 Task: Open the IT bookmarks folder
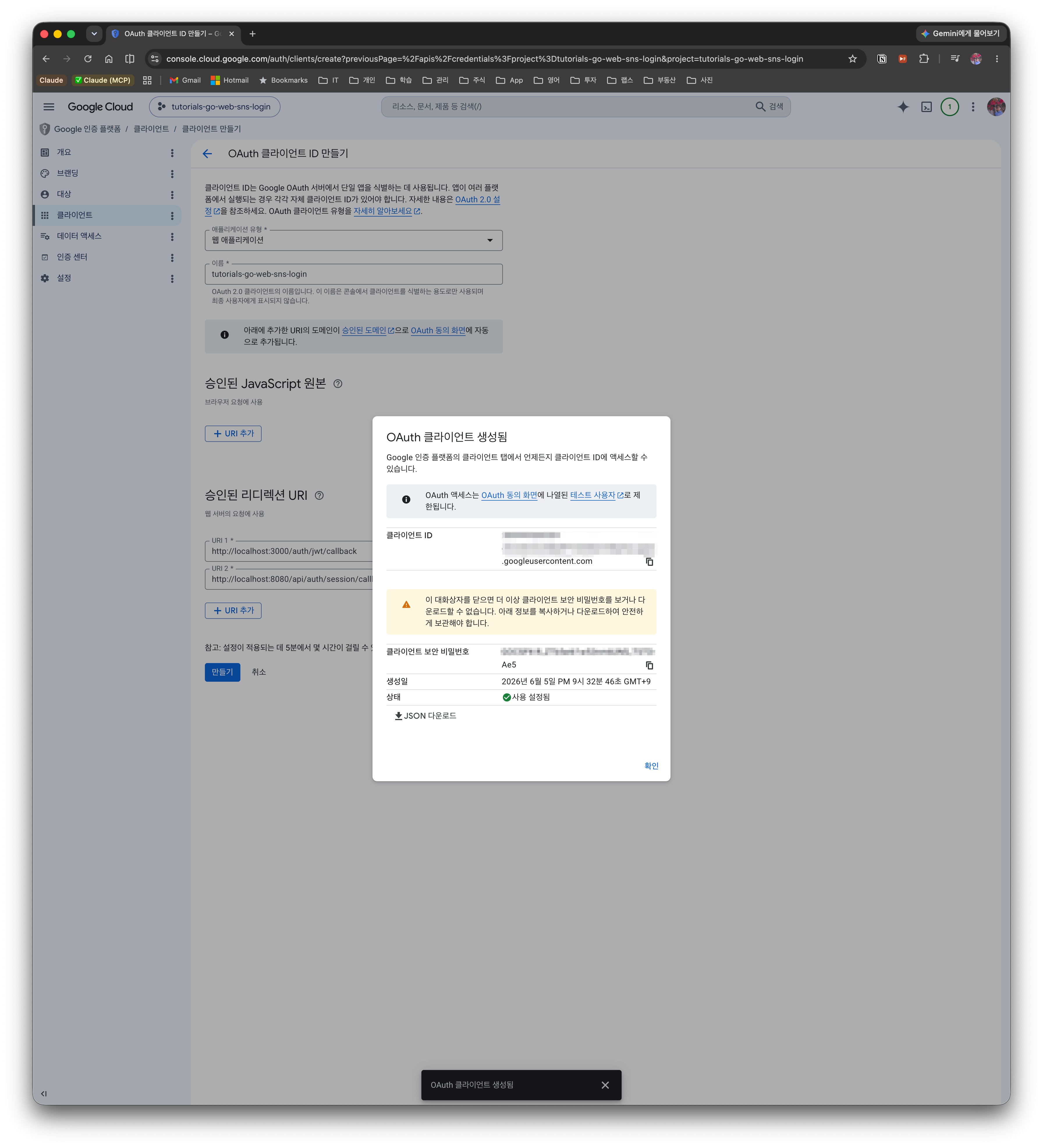point(329,81)
